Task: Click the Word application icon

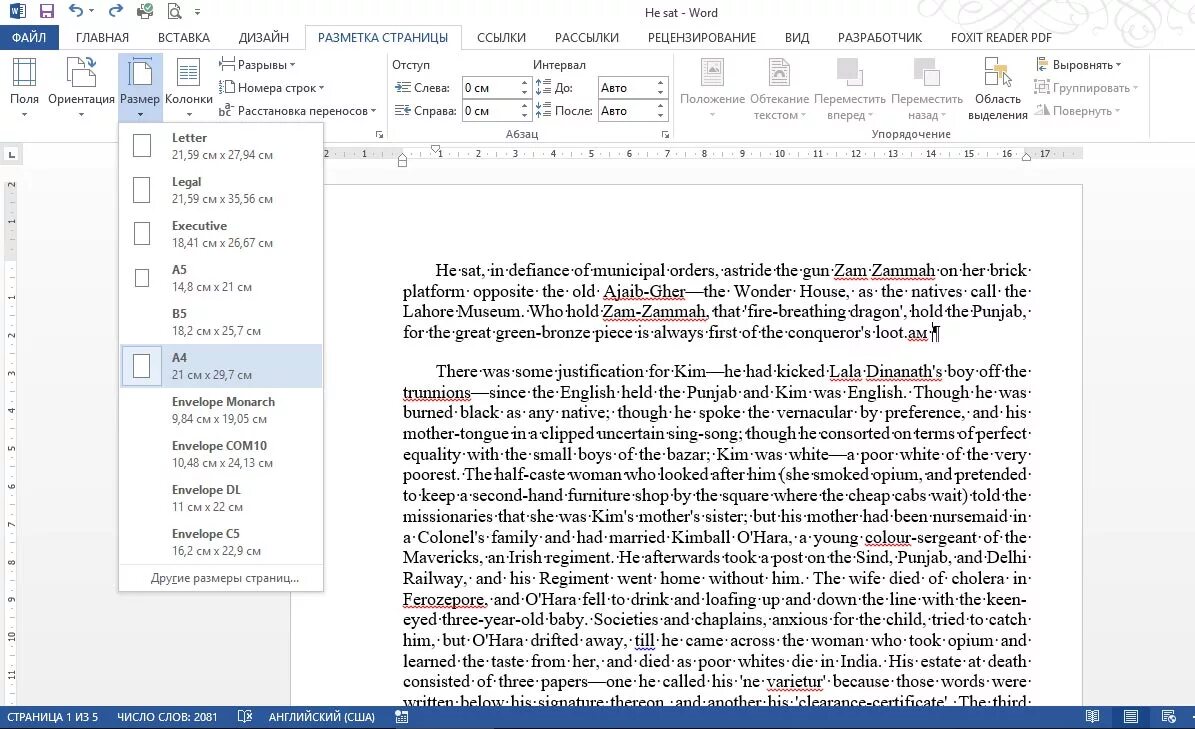Action: point(17,11)
